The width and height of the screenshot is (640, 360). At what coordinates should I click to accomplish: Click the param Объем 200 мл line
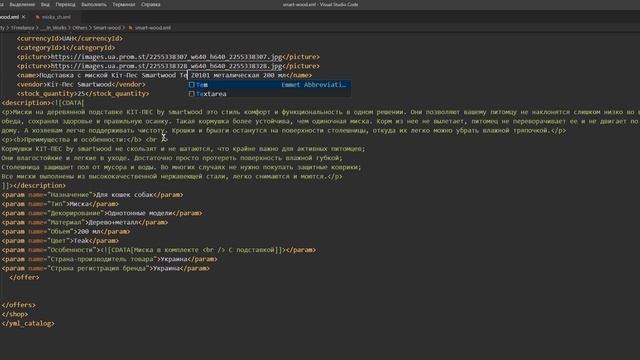coord(66,231)
